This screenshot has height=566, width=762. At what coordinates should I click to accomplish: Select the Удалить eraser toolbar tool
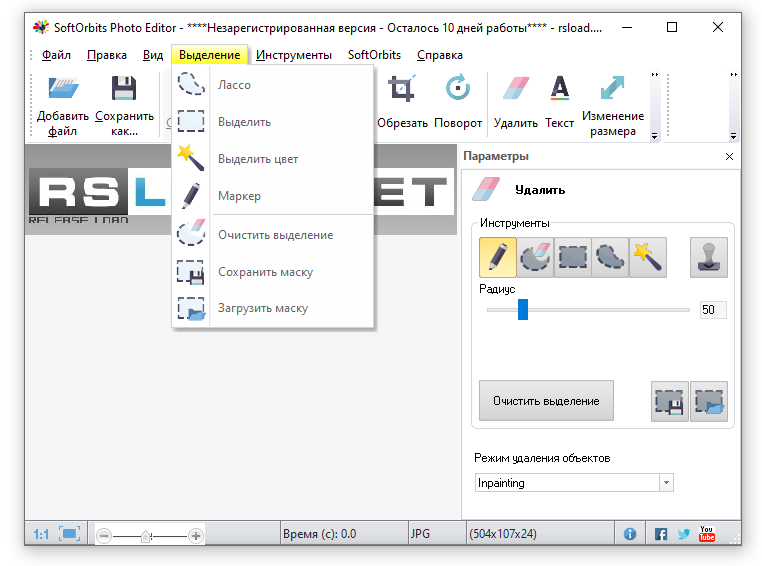(x=516, y=103)
